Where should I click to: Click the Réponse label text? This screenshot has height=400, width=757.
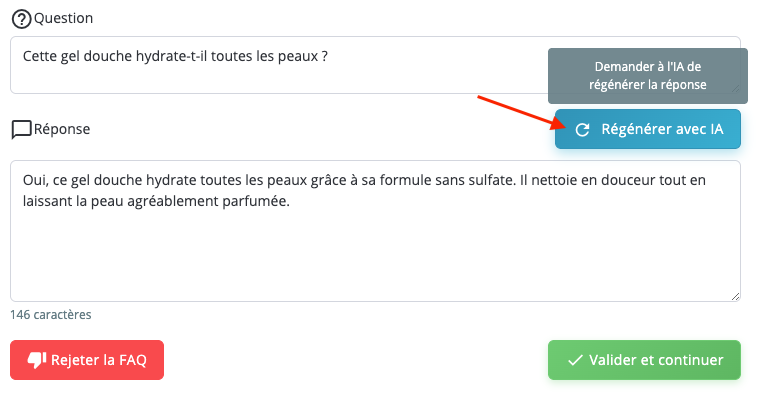(x=62, y=129)
